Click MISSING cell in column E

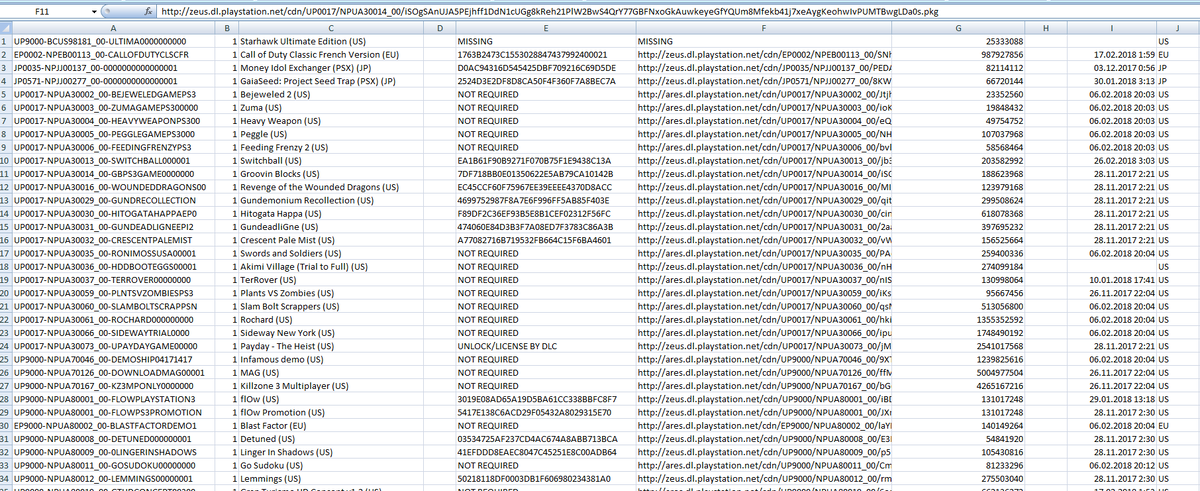(x=545, y=42)
